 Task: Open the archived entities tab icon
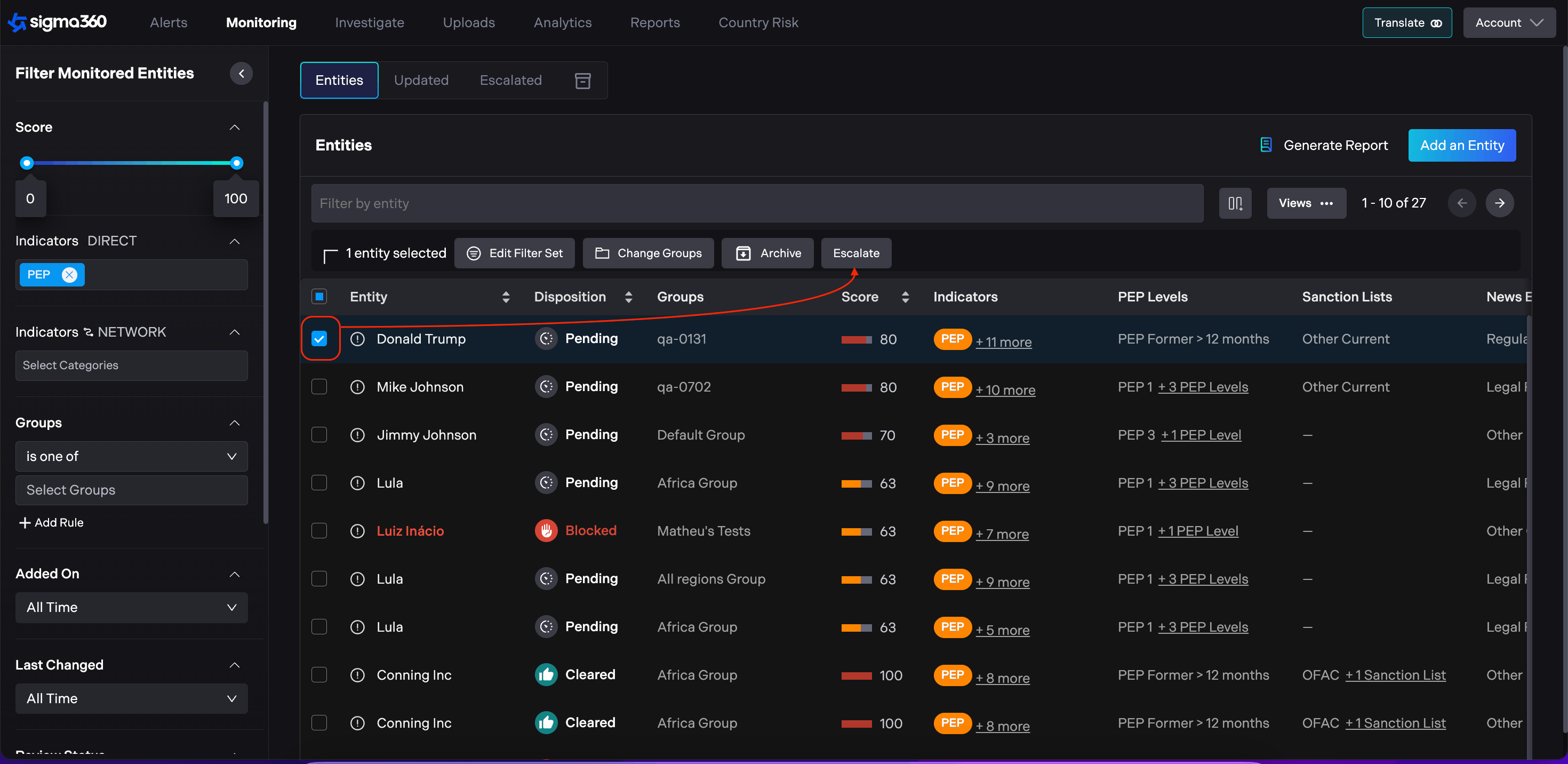(582, 81)
